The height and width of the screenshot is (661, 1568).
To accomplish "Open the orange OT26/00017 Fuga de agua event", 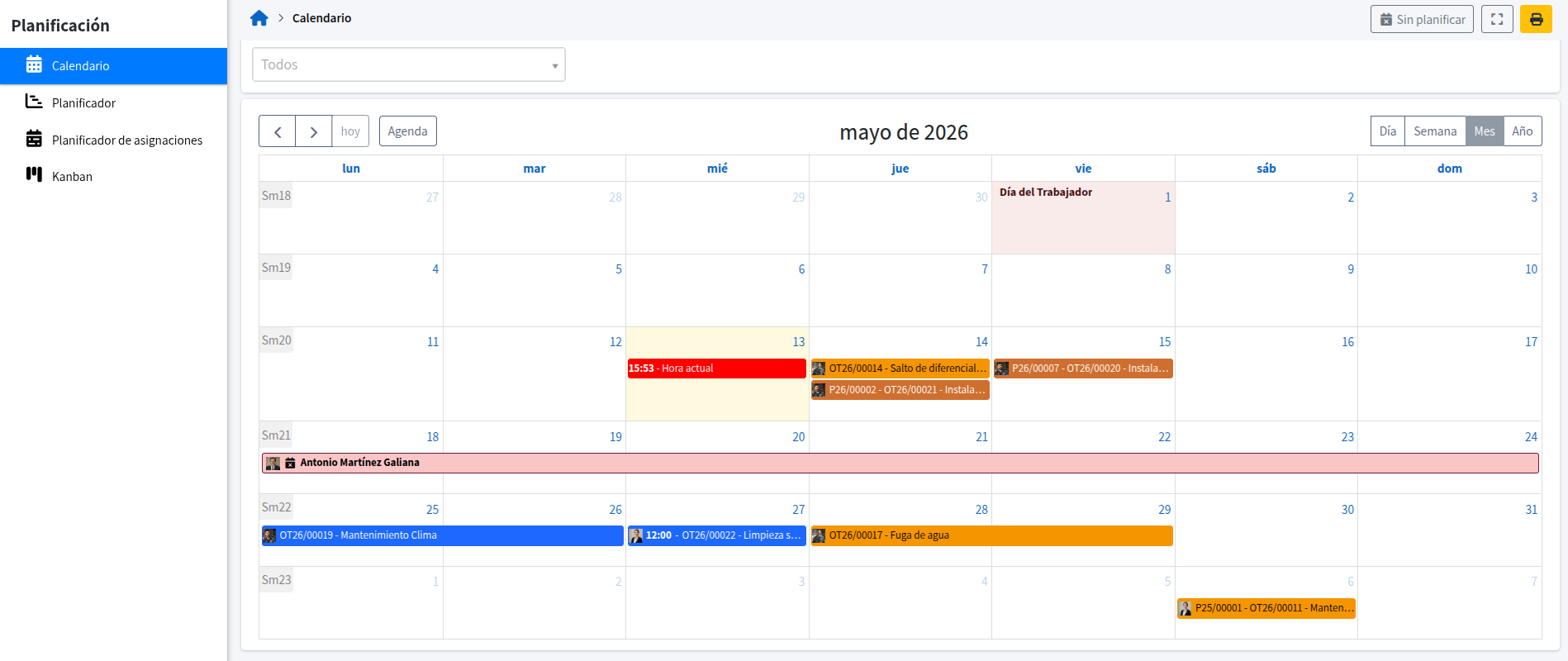I will tap(991, 535).
